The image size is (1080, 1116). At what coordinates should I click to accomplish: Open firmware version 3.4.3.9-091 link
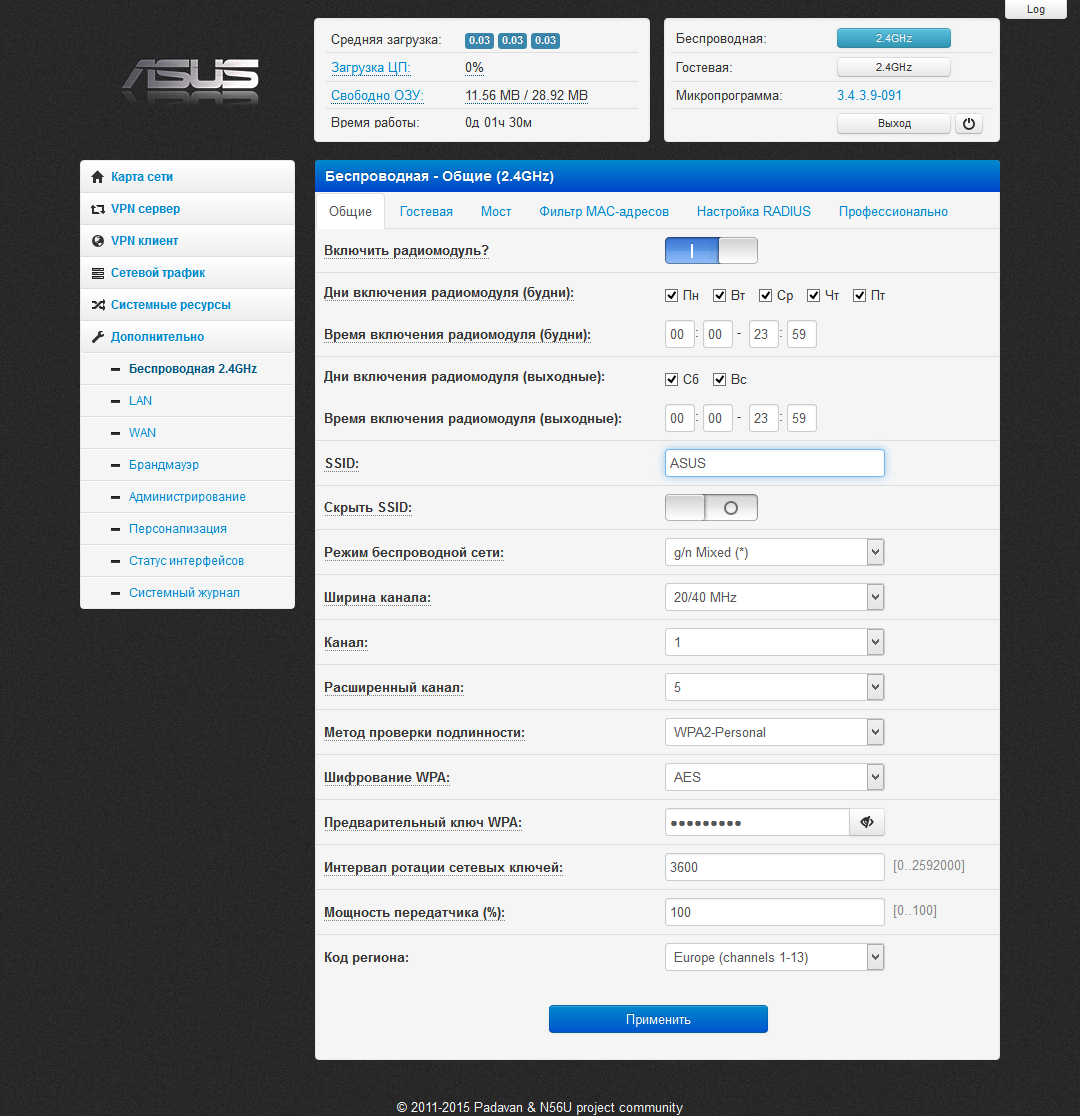pyautogui.click(x=869, y=95)
